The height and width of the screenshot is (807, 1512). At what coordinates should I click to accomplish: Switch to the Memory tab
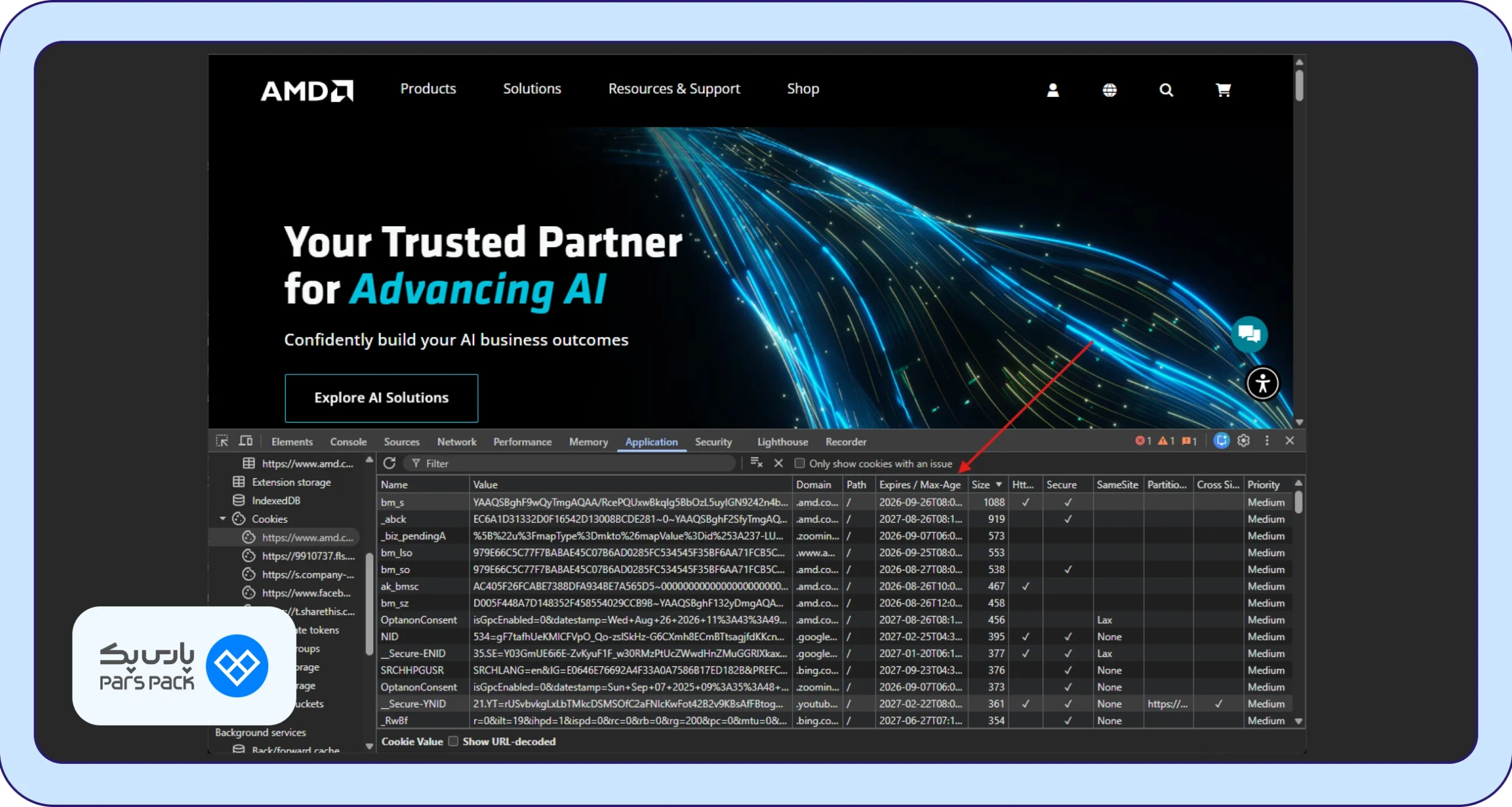tap(588, 442)
